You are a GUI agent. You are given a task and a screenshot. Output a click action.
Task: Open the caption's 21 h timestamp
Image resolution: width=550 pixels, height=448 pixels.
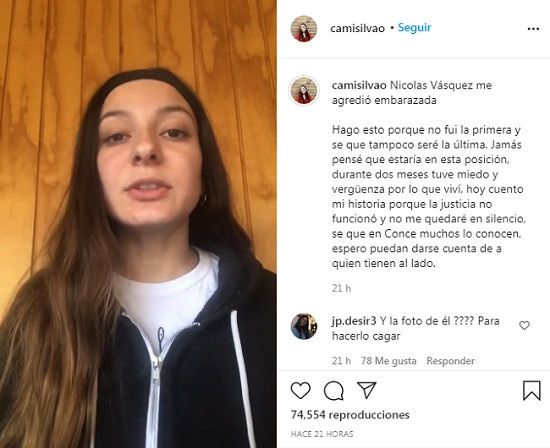point(341,288)
